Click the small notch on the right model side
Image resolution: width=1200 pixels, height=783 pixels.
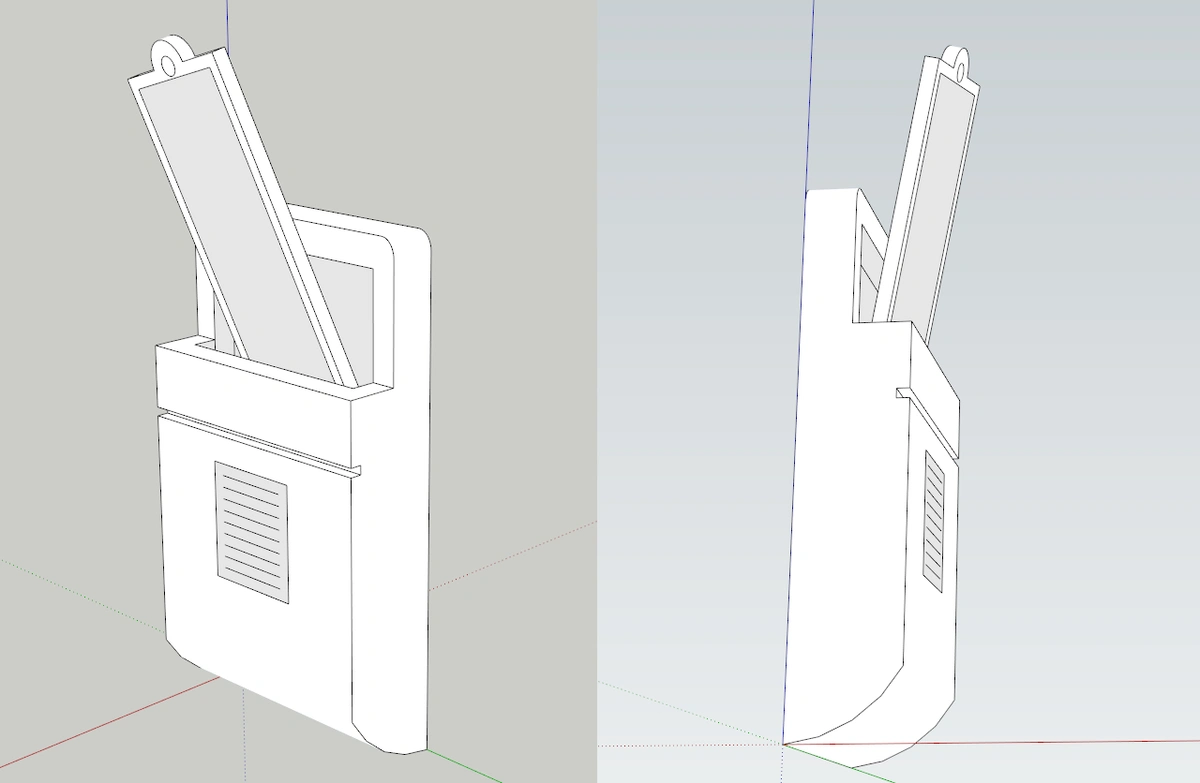(x=902, y=393)
